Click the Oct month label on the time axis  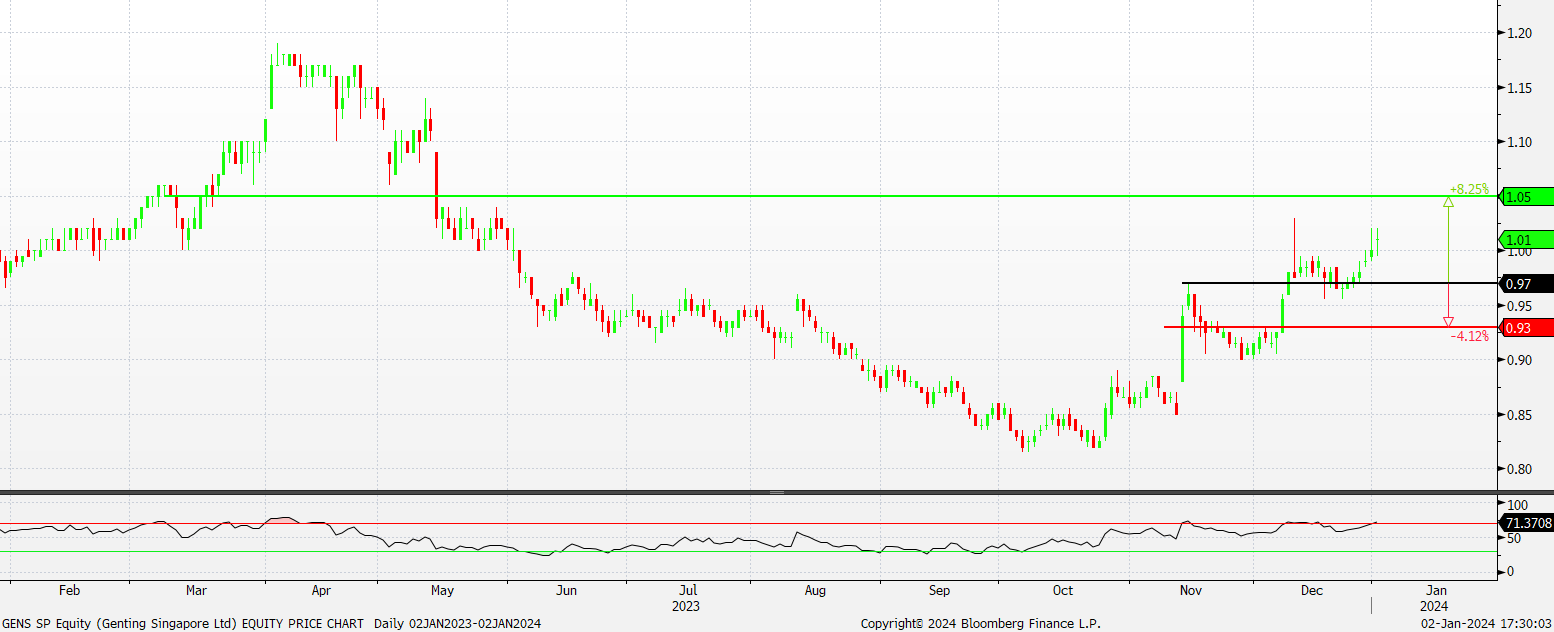1063,590
